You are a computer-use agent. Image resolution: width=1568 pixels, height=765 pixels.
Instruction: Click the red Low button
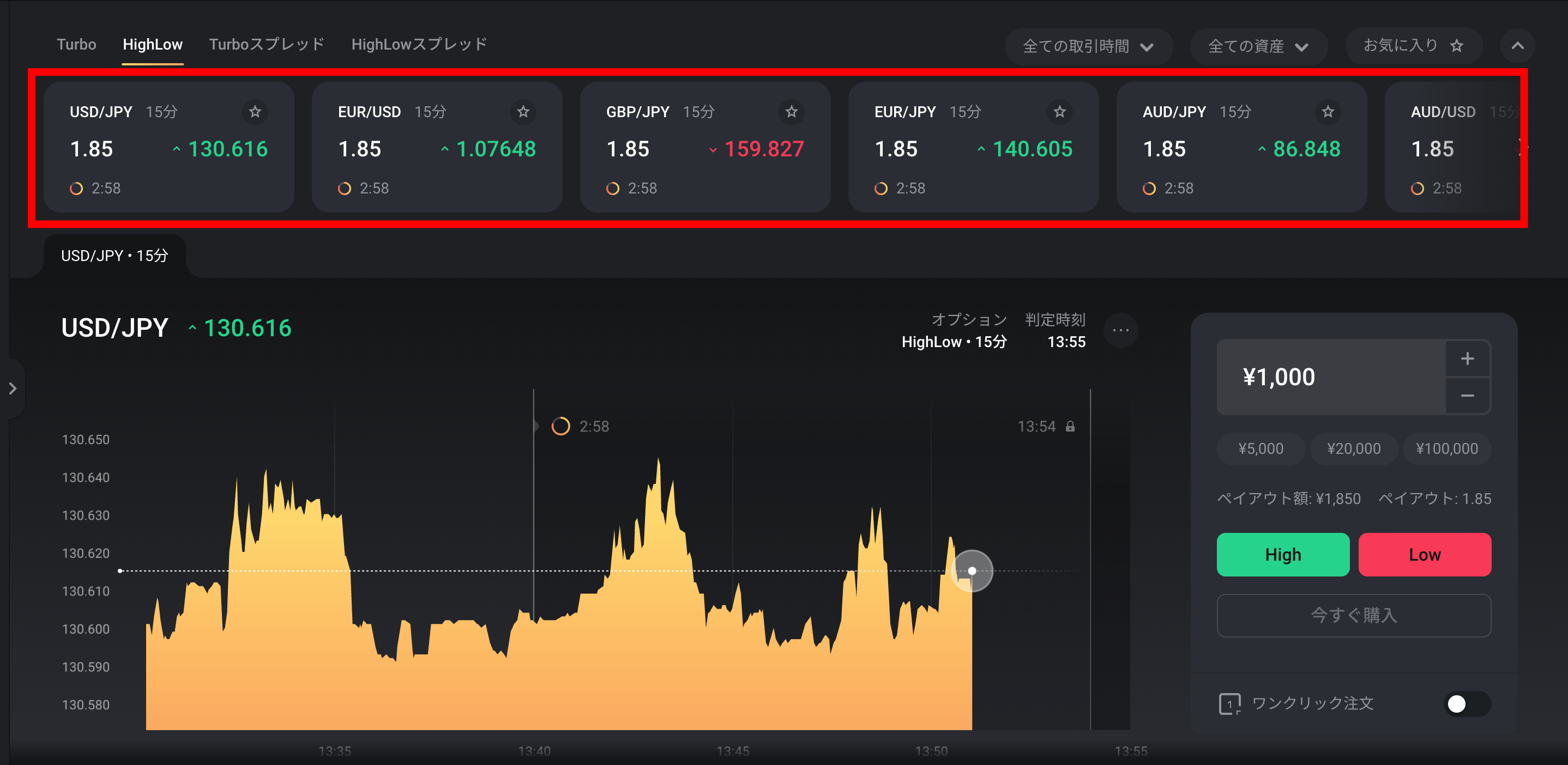1425,555
